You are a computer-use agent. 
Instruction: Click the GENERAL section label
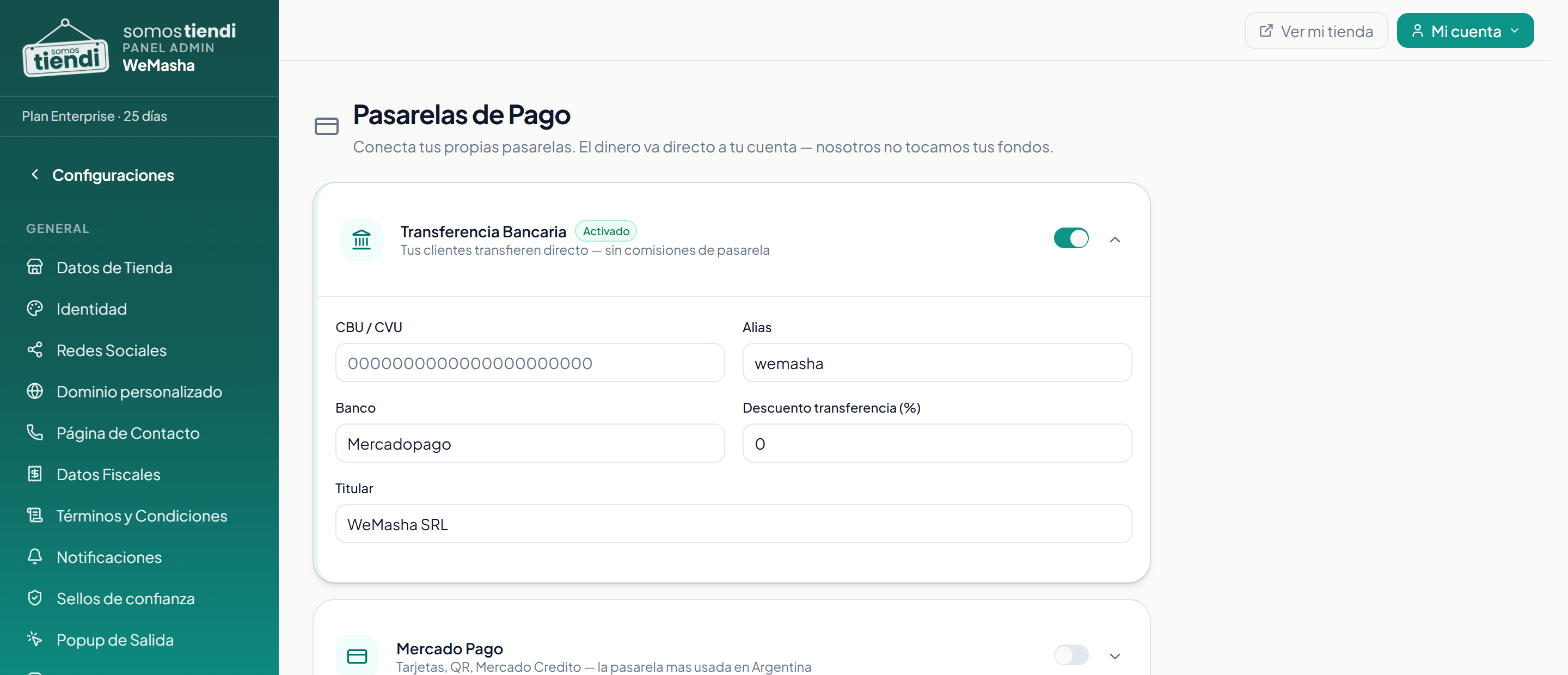(58, 228)
